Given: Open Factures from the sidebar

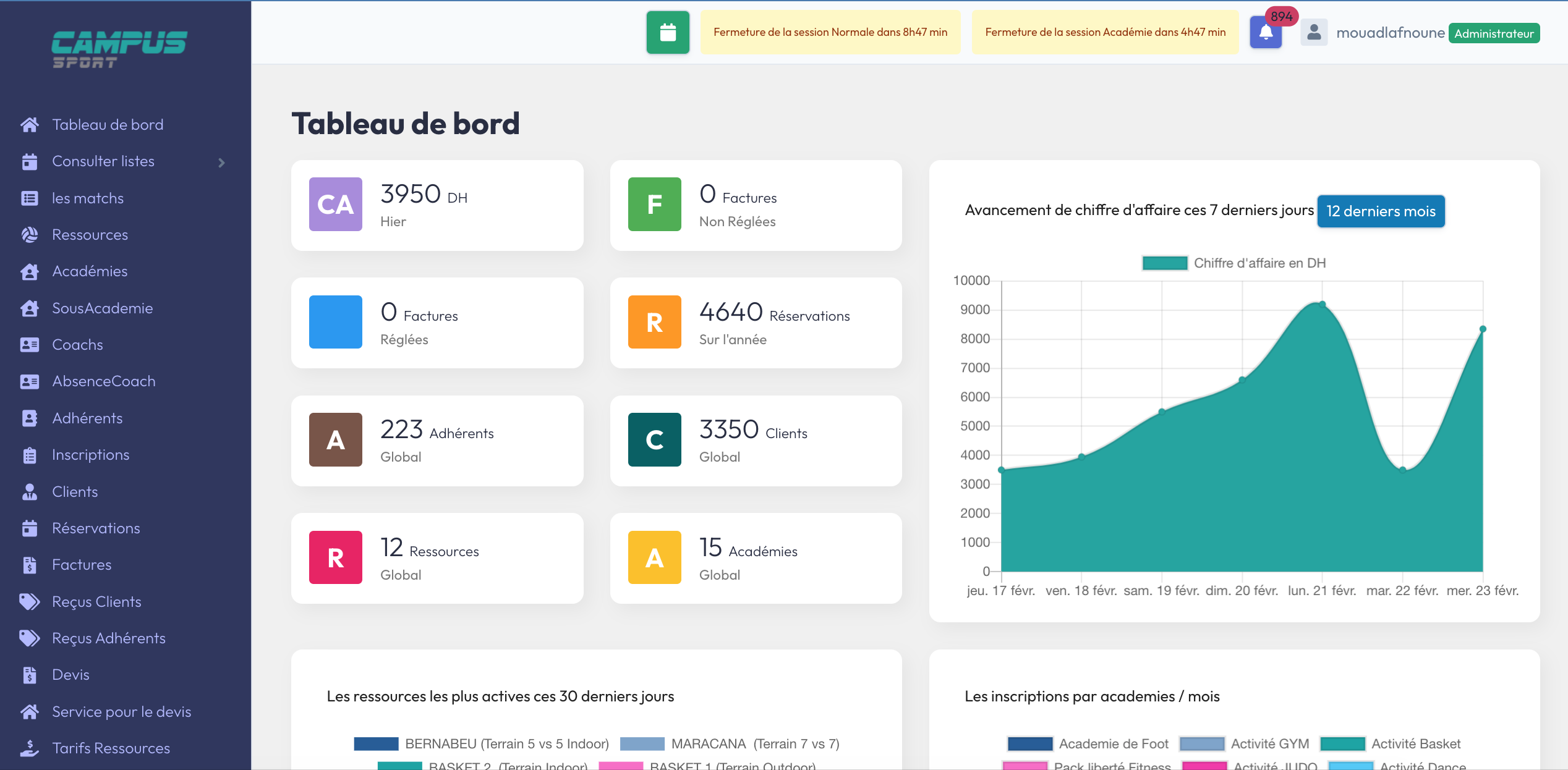Looking at the screenshot, I should point(82,565).
